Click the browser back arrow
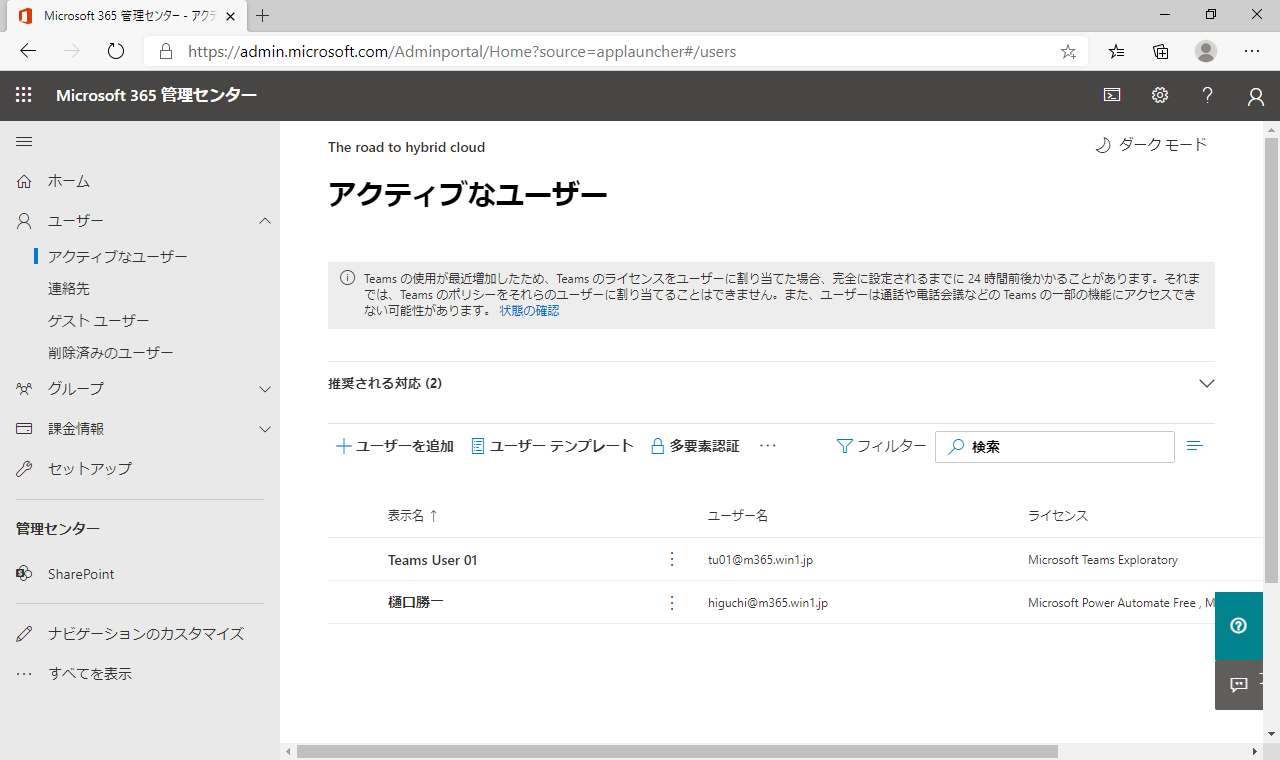The image size is (1280, 760). (28, 51)
